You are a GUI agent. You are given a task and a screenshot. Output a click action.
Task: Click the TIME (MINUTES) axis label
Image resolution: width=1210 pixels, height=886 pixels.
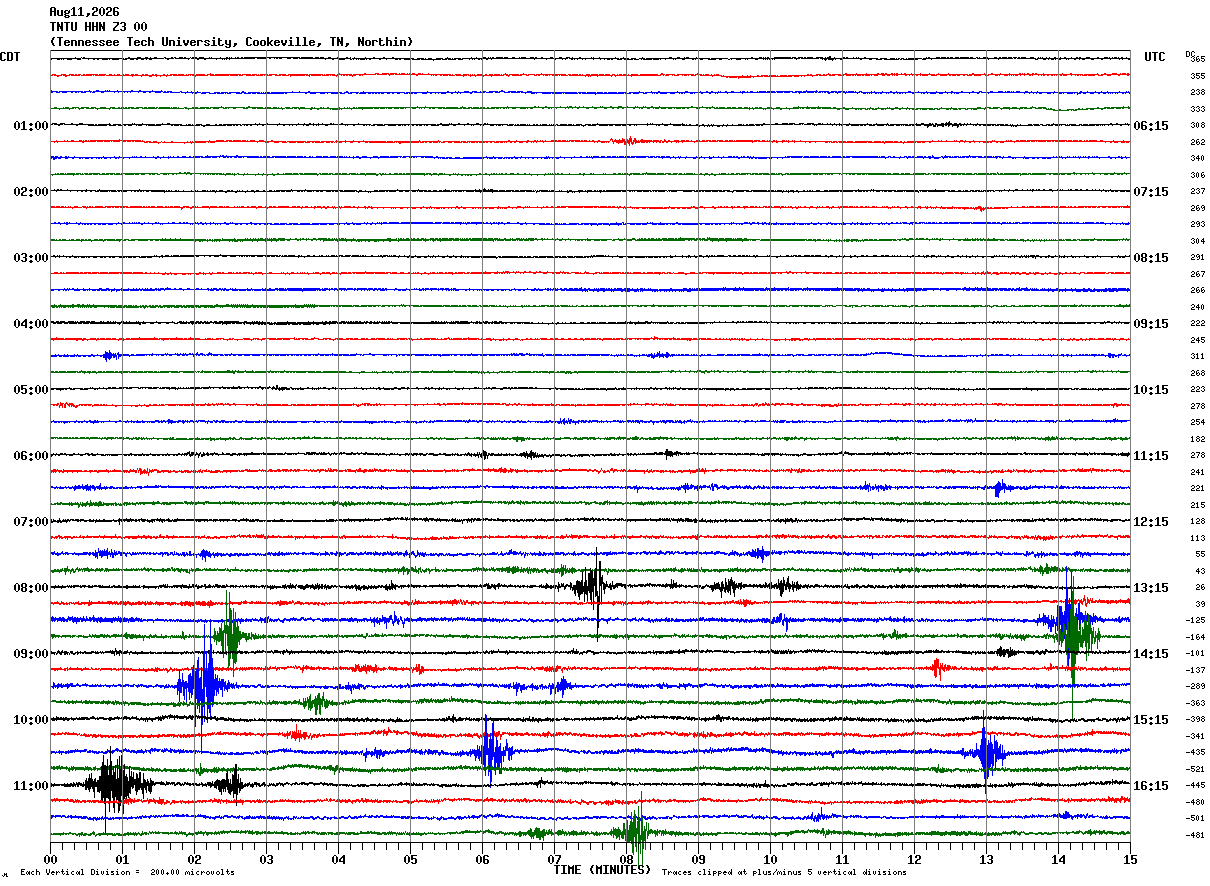tap(602, 870)
